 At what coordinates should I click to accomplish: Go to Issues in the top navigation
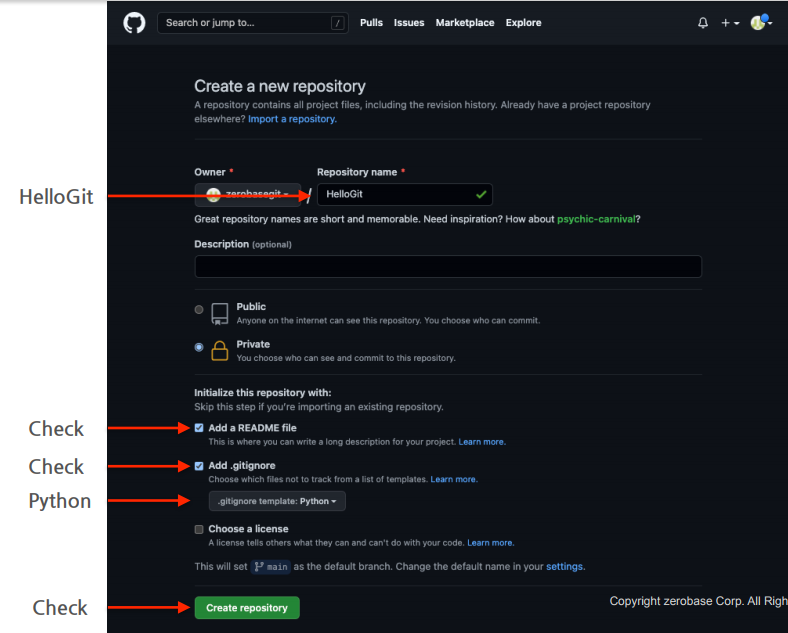(x=409, y=23)
